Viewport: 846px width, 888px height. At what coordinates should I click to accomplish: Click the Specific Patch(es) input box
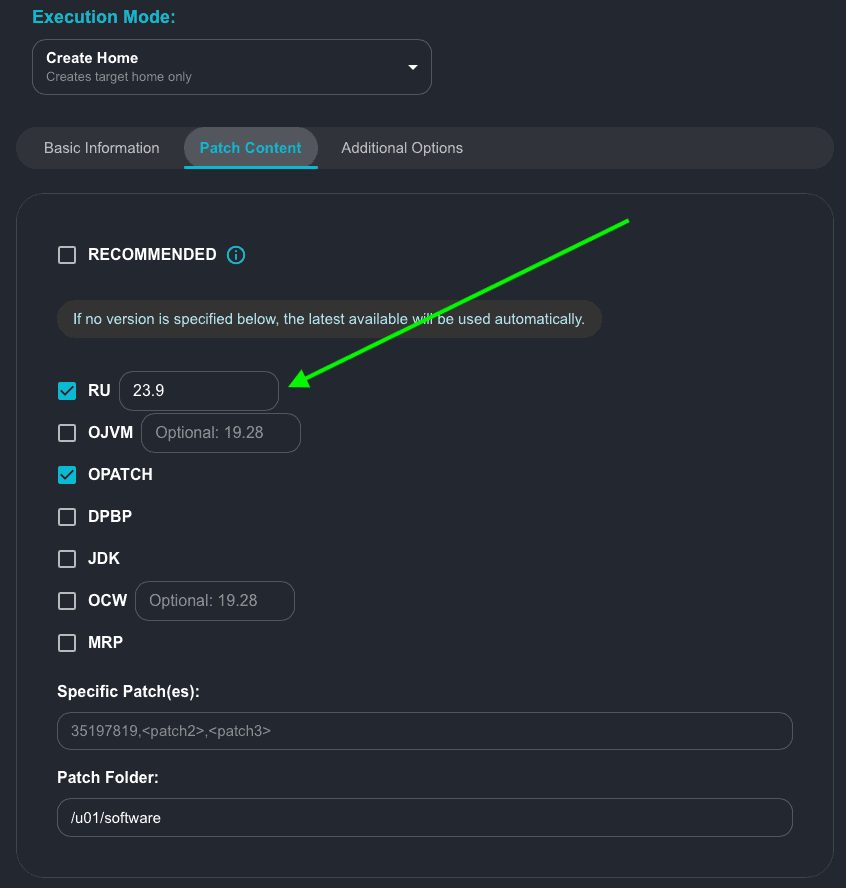click(424, 731)
